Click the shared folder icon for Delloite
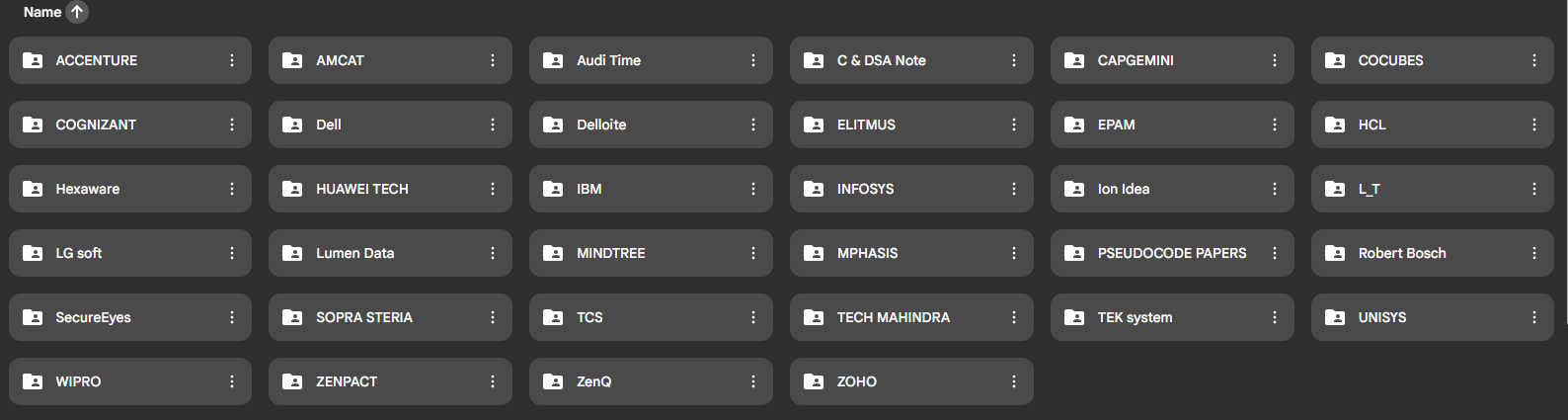Screen dimensions: 1568x420 coord(553,125)
